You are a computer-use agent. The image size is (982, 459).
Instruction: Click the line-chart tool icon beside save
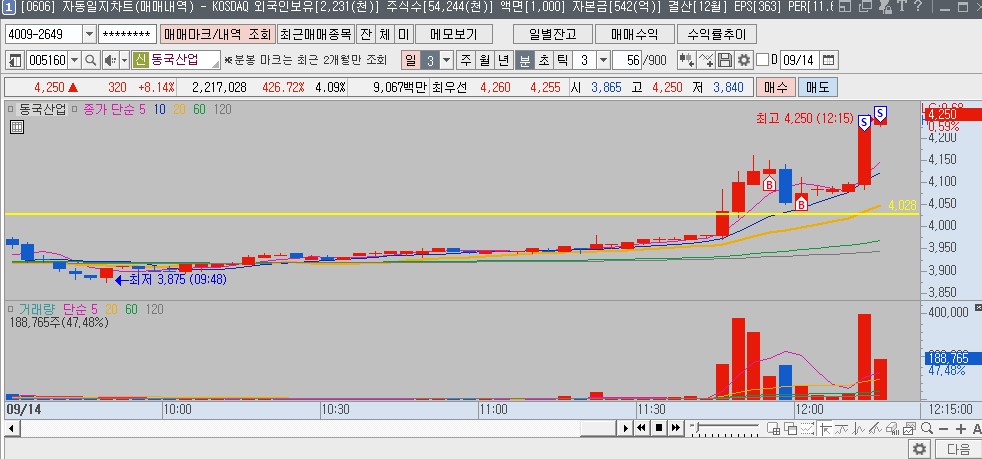click(x=706, y=60)
